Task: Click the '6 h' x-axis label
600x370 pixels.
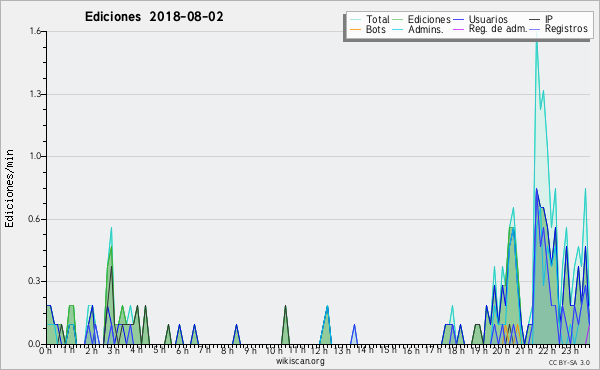Action: pos(182,351)
